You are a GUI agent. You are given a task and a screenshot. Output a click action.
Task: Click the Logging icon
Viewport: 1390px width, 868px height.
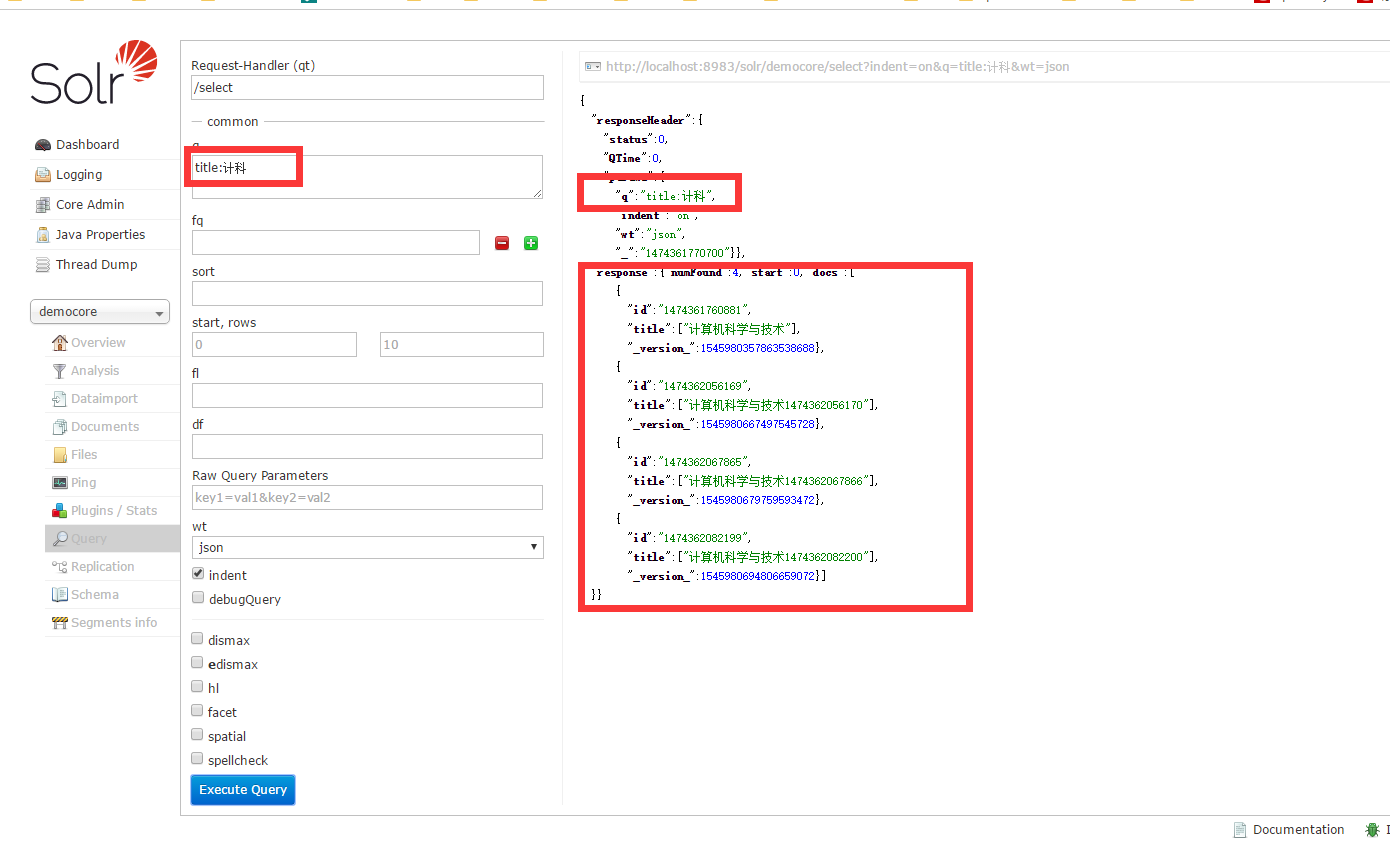[x=42, y=175]
